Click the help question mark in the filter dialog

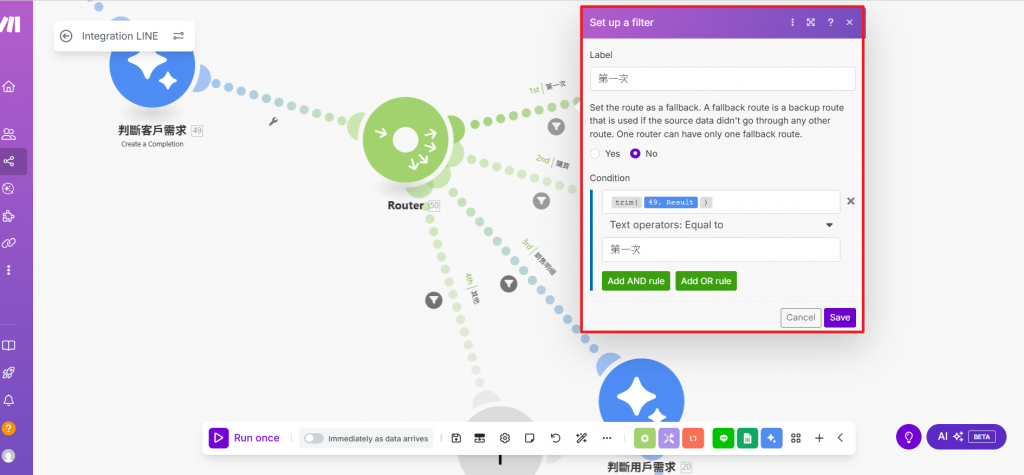[x=830, y=22]
